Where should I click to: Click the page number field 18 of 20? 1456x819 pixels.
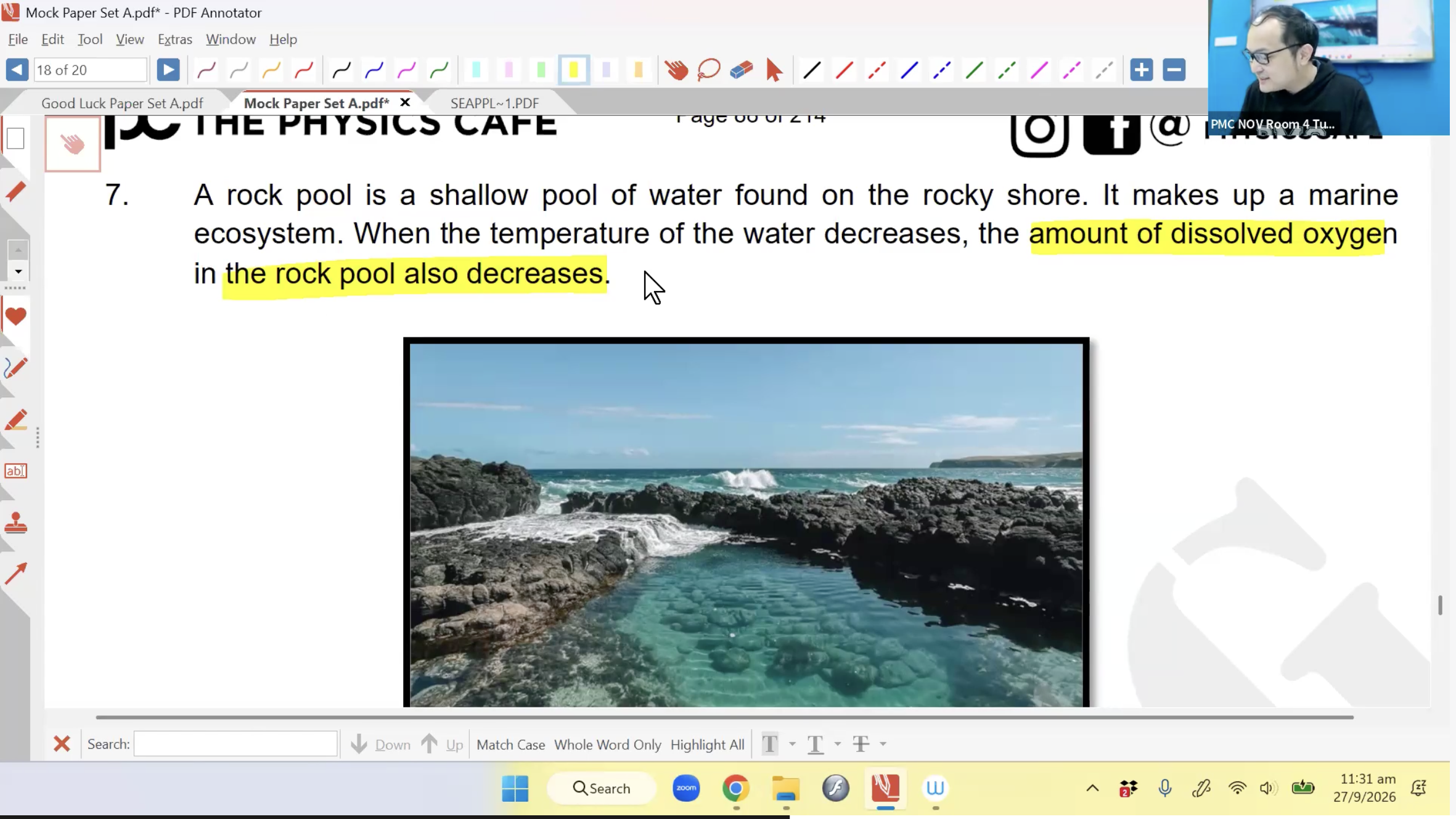pos(90,70)
